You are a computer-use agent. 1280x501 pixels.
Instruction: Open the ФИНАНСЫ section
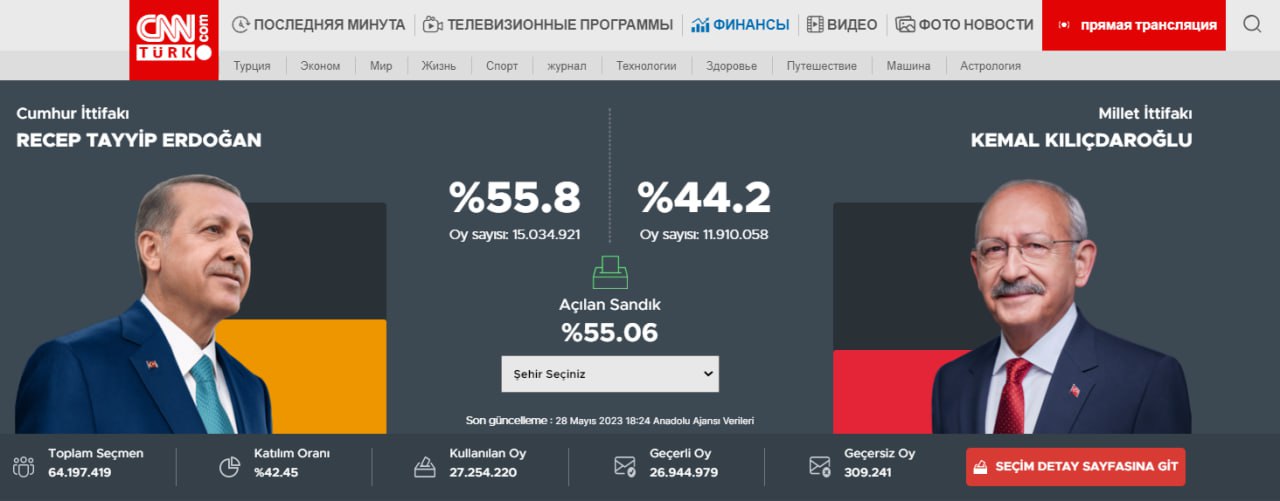740,25
